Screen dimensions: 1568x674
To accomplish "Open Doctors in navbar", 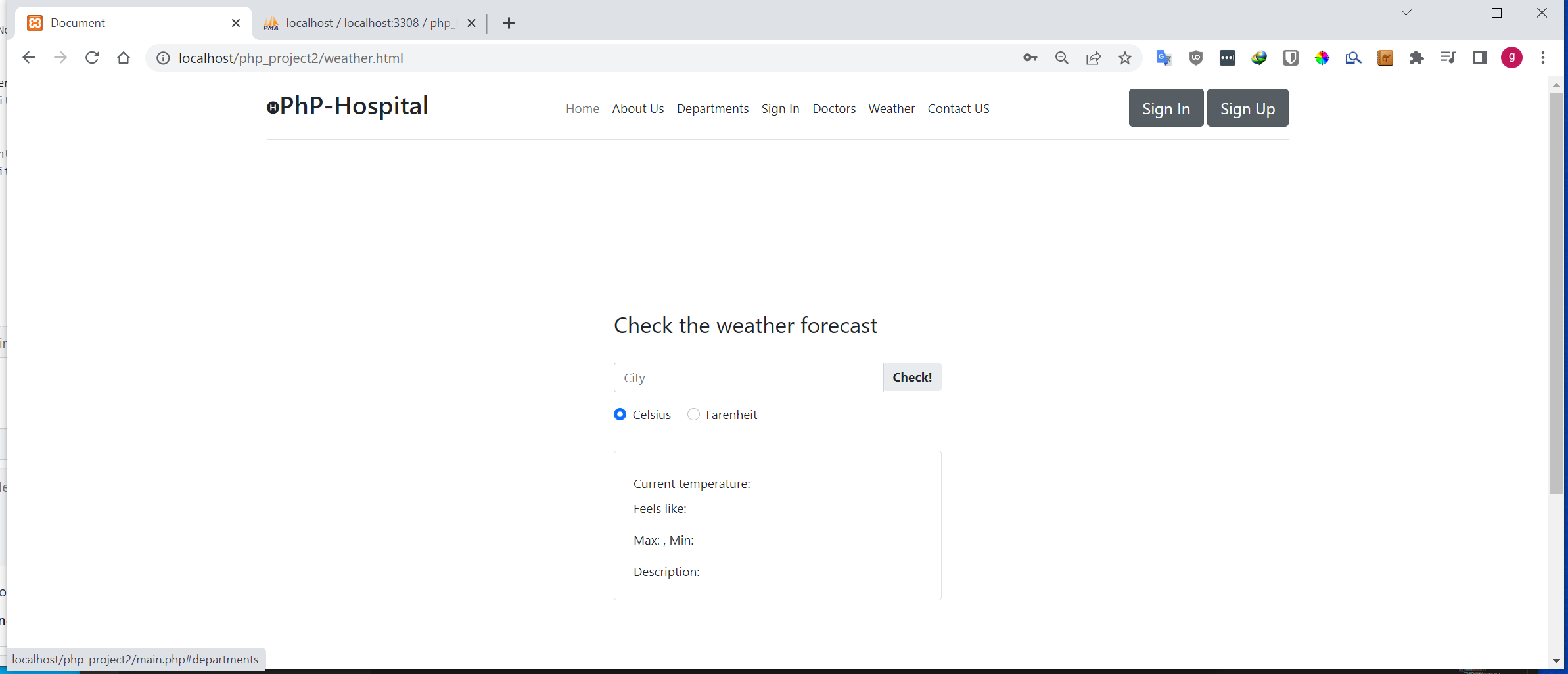I will coord(834,108).
